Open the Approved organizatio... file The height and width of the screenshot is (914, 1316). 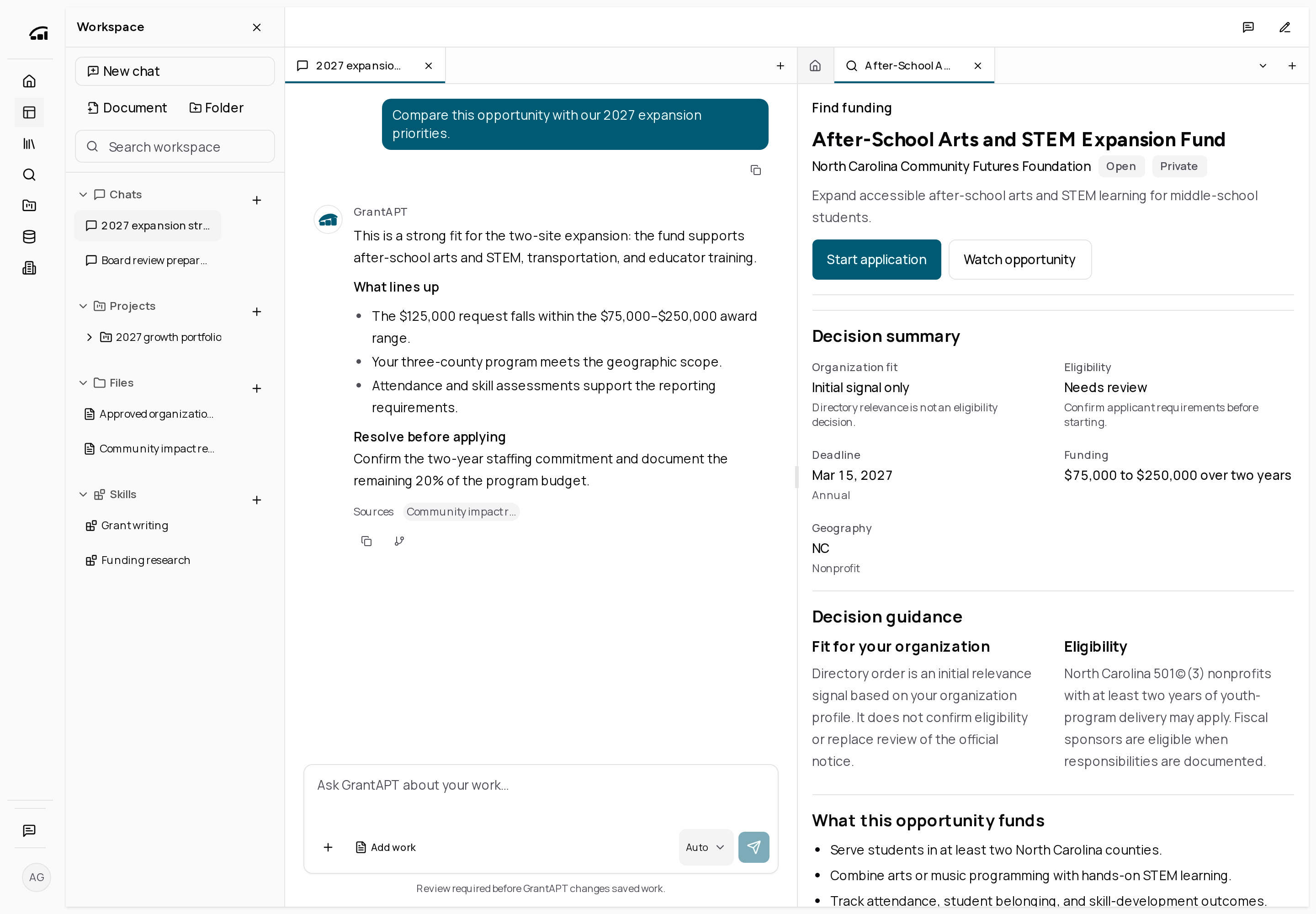[x=149, y=414]
